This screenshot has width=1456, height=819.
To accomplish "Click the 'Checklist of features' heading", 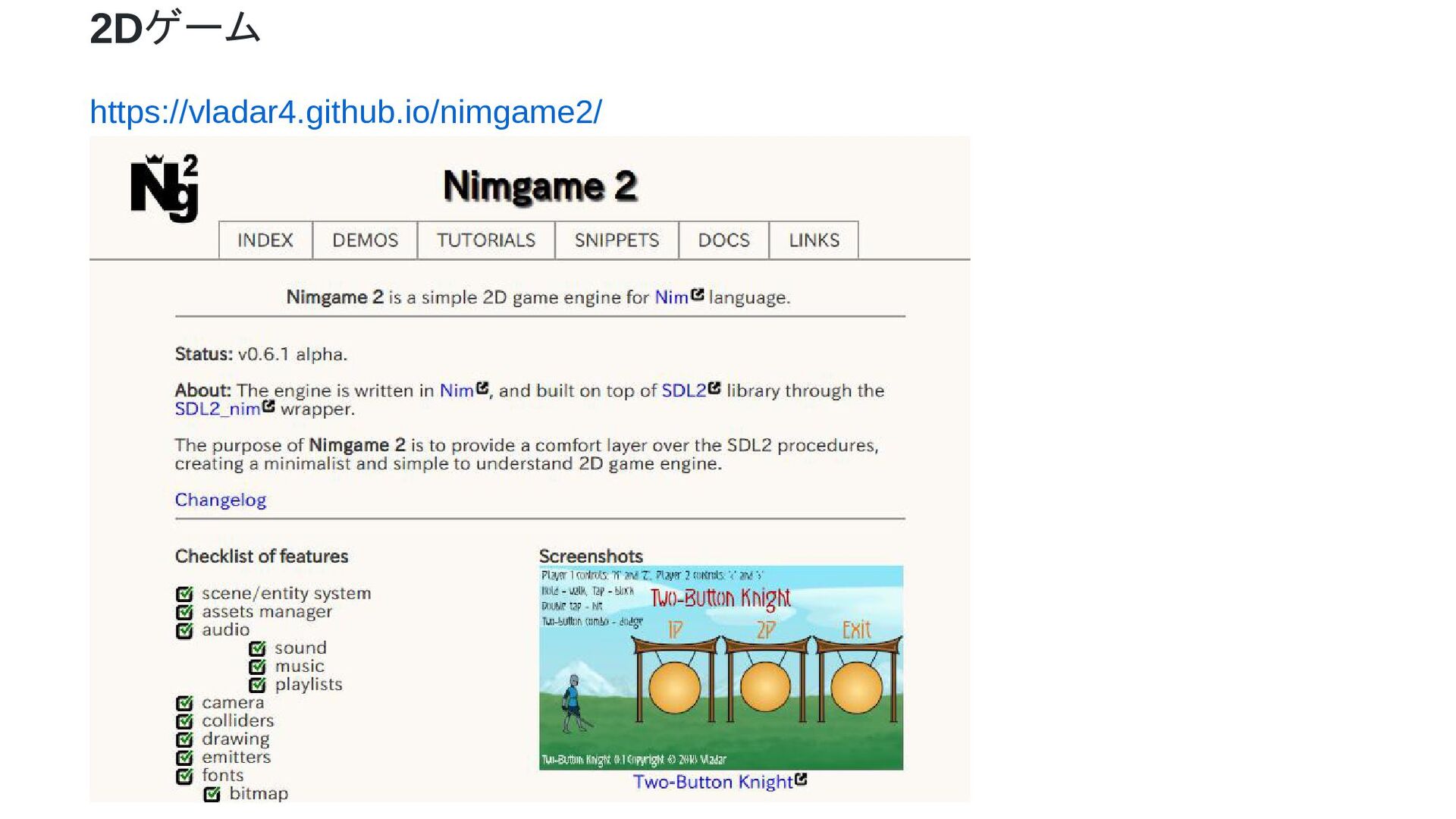I will click(x=262, y=556).
